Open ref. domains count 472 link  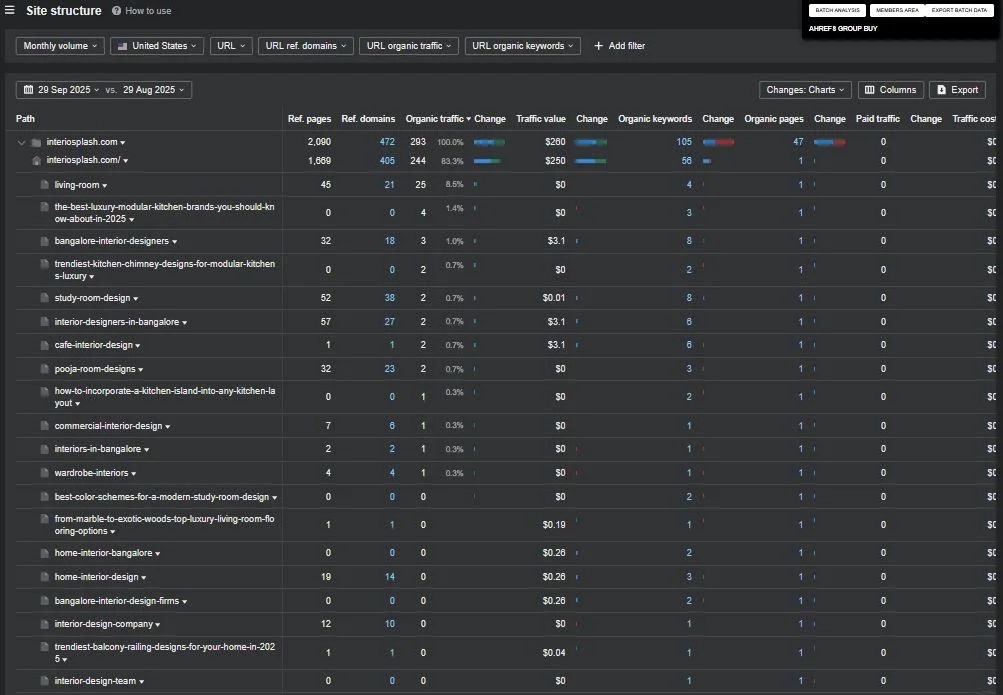pos(387,142)
